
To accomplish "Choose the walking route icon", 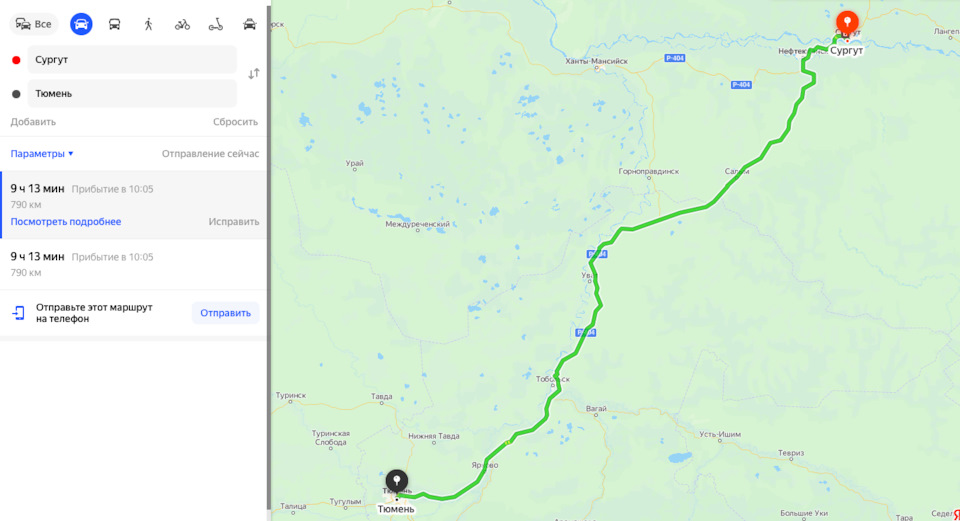I will click(148, 24).
